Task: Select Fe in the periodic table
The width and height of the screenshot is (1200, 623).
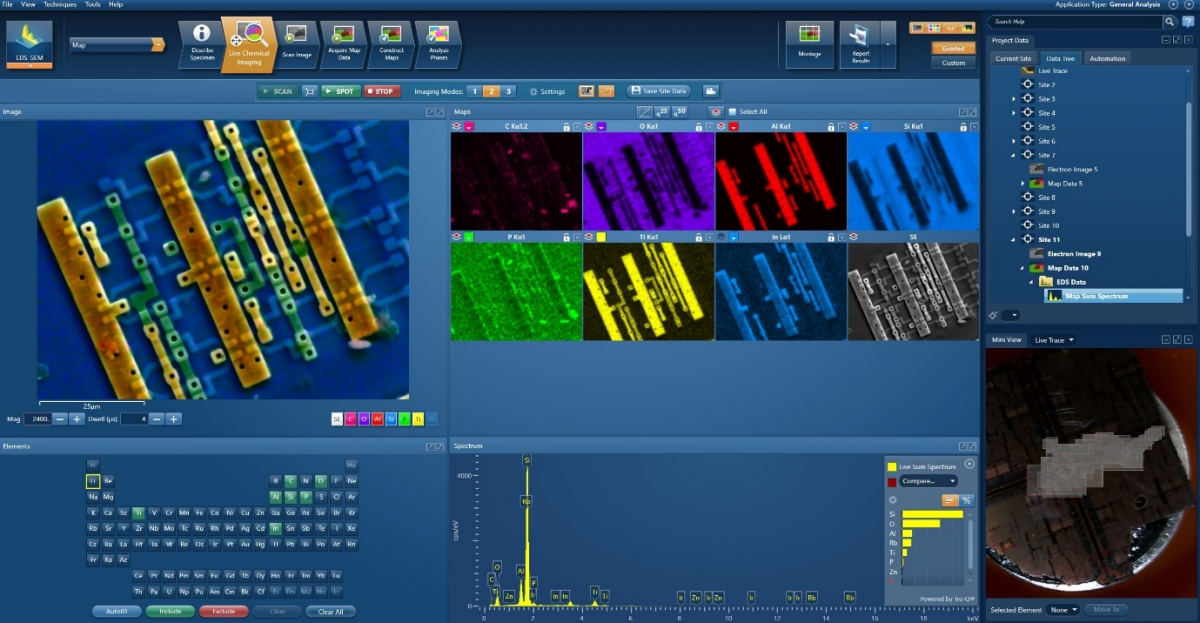Action: click(200, 512)
